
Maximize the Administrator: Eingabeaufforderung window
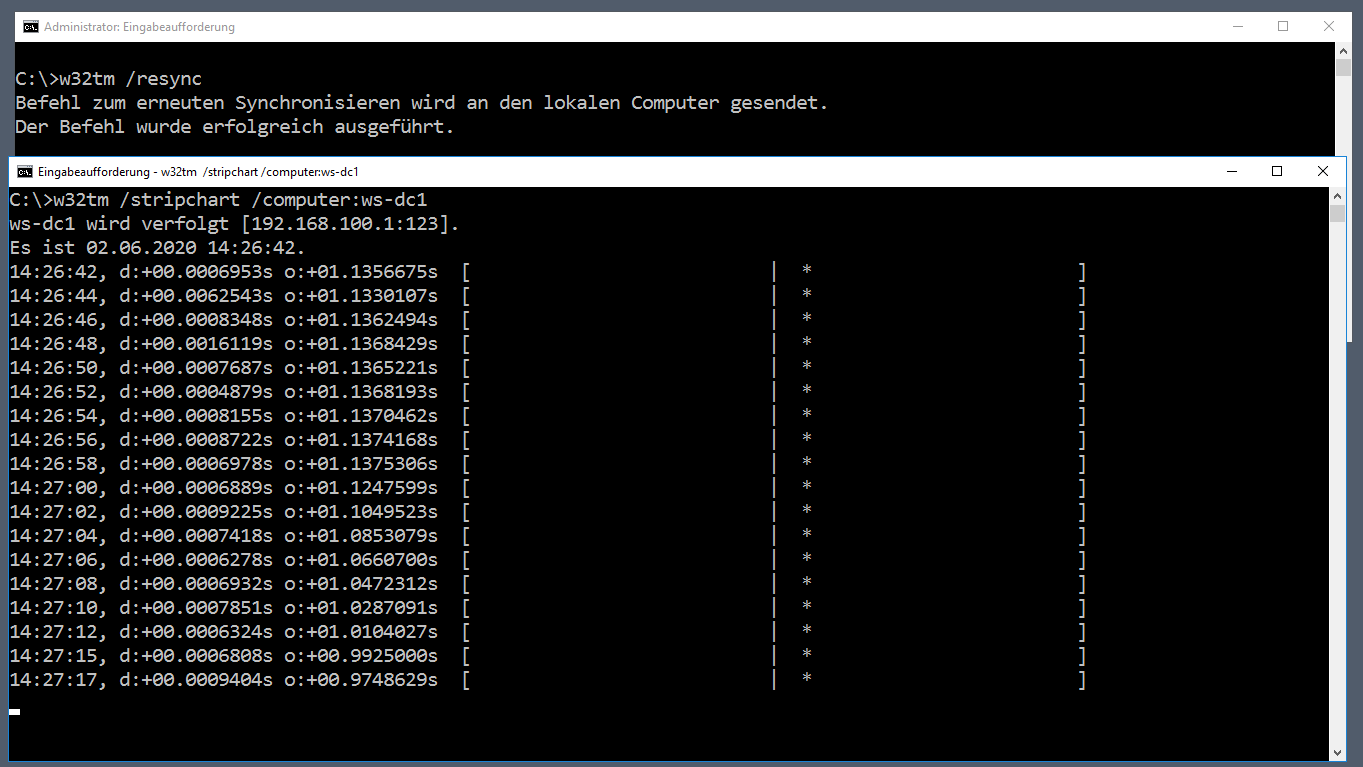point(1283,27)
